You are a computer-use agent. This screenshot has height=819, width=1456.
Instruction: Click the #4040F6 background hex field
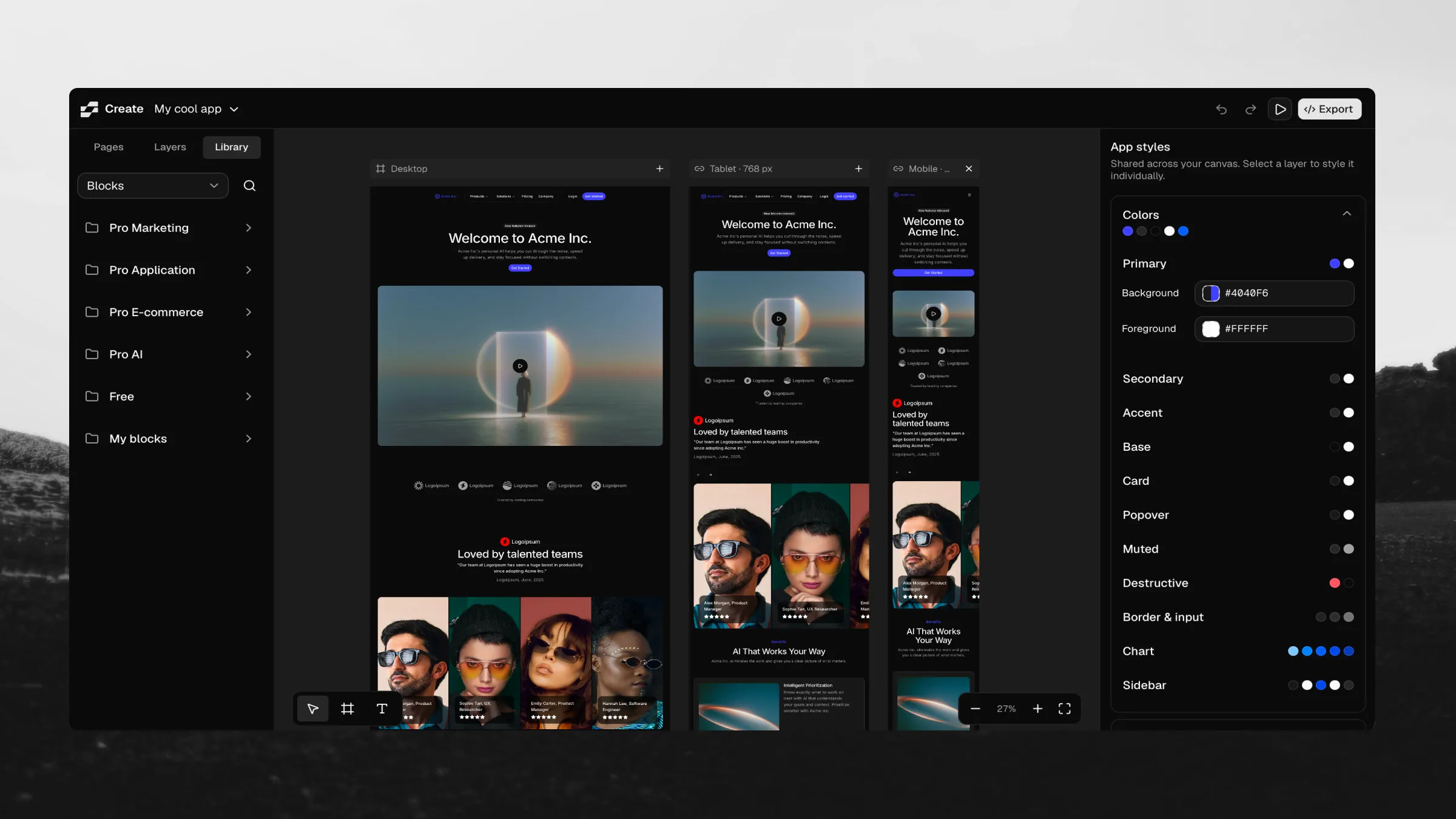pyautogui.click(x=1275, y=294)
